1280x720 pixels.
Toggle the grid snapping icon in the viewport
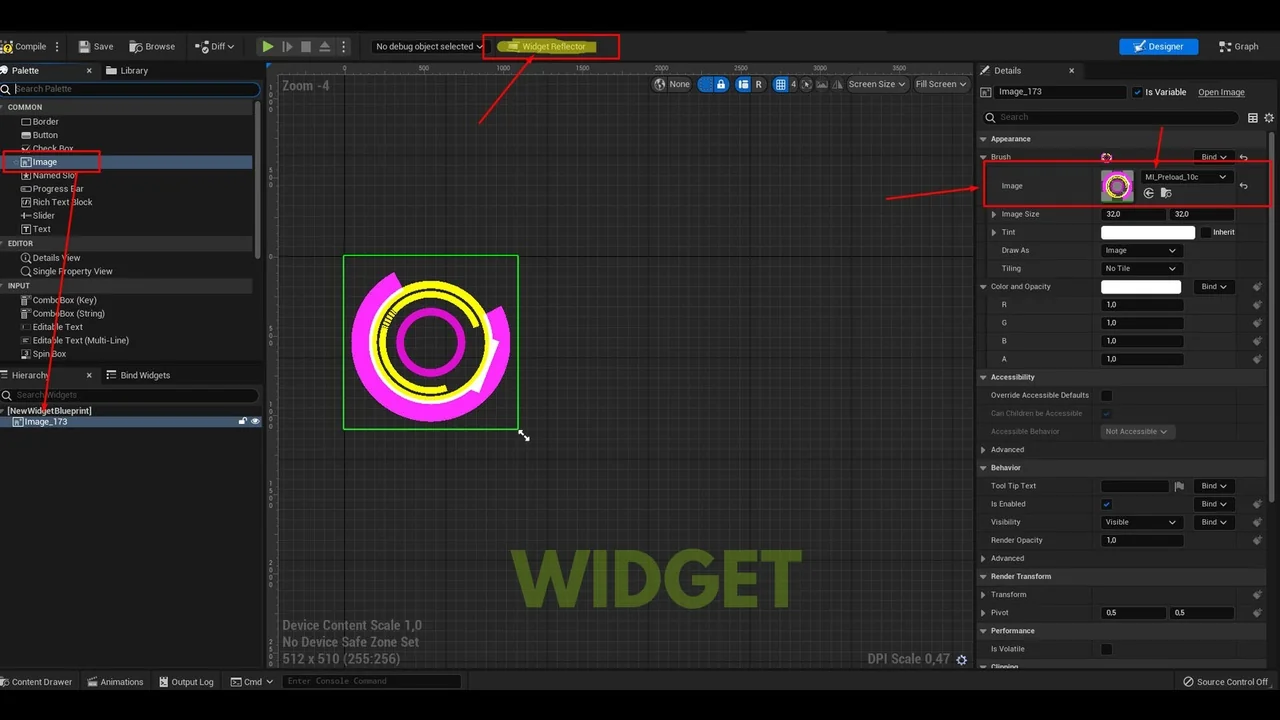[x=780, y=84]
